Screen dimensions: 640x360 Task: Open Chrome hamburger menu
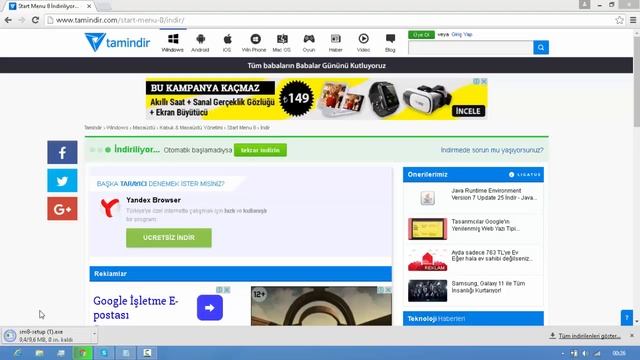[633, 20]
